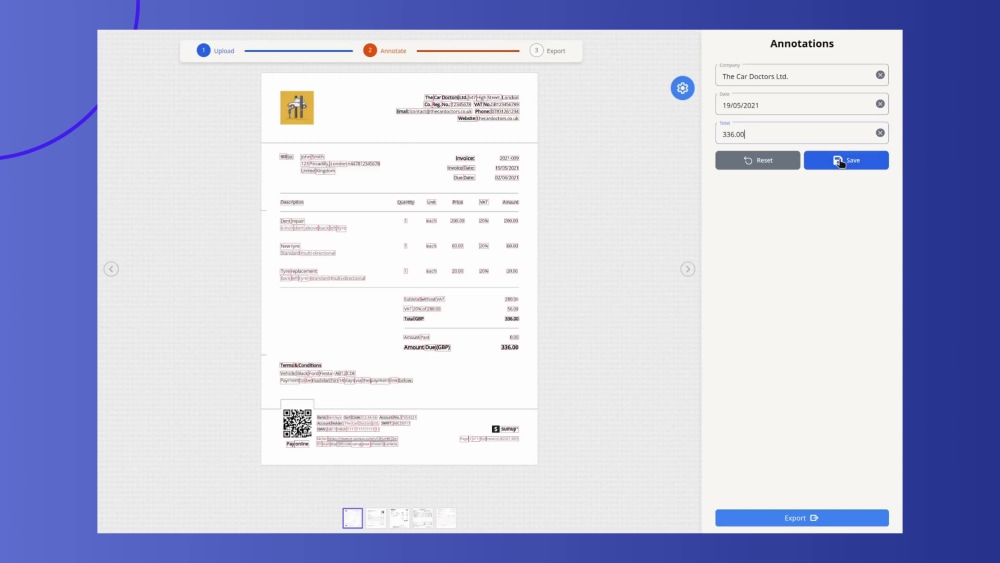Click the Annotations panel heading
The image size is (1000, 563).
tap(802, 43)
